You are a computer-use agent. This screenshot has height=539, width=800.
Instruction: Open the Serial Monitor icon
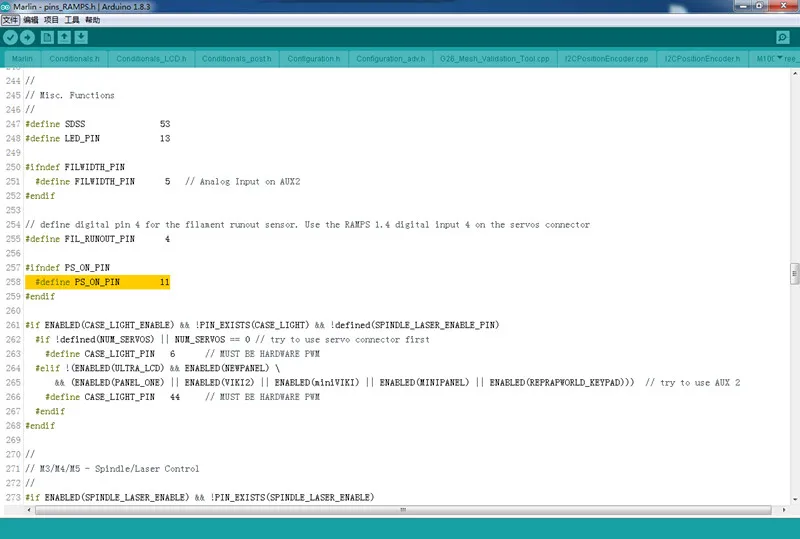click(x=782, y=37)
